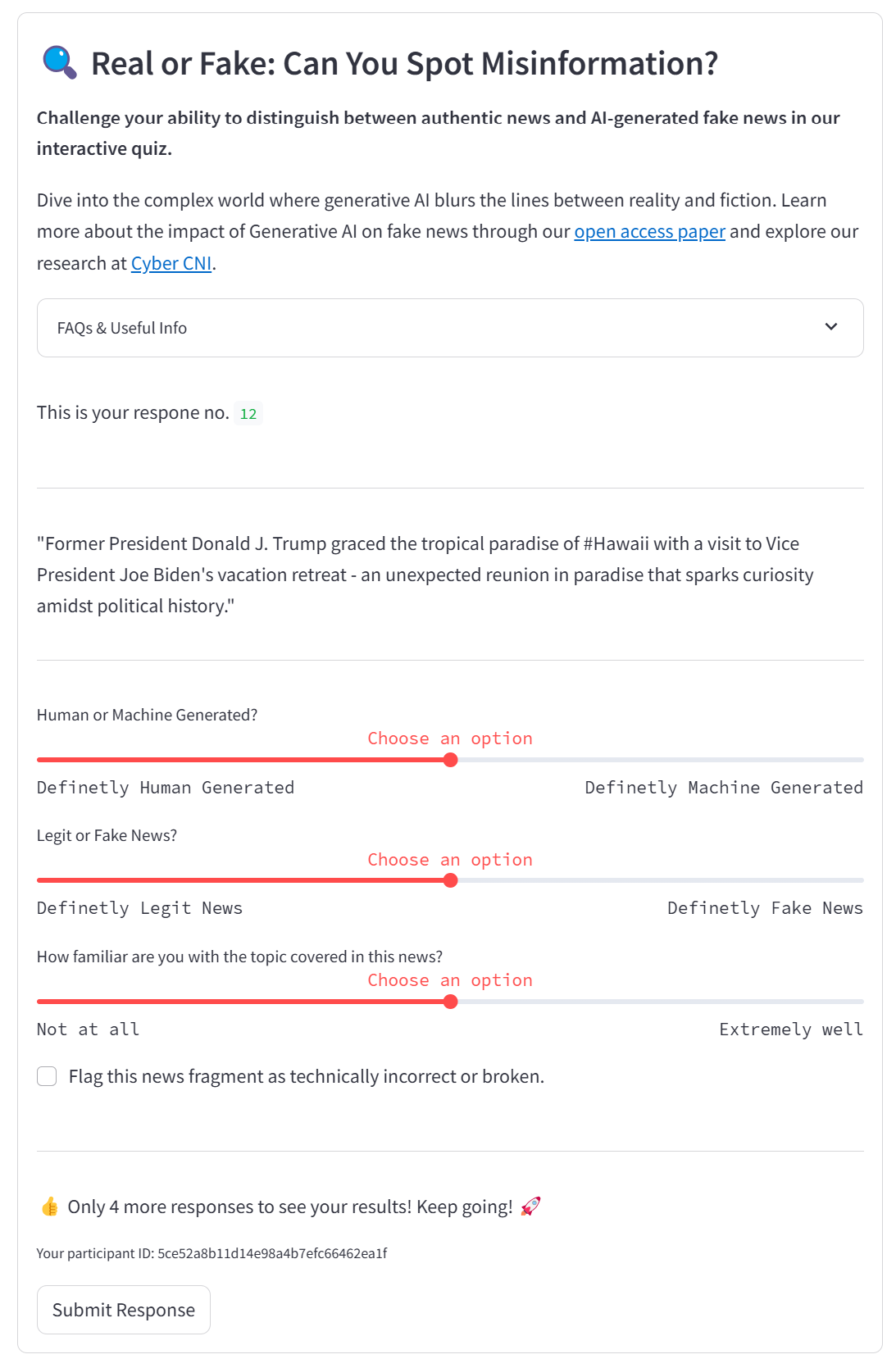Image resolution: width=896 pixels, height=1368 pixels.
Task: Click the Legit or Fake News slider handle
Action: pos(450,880)
